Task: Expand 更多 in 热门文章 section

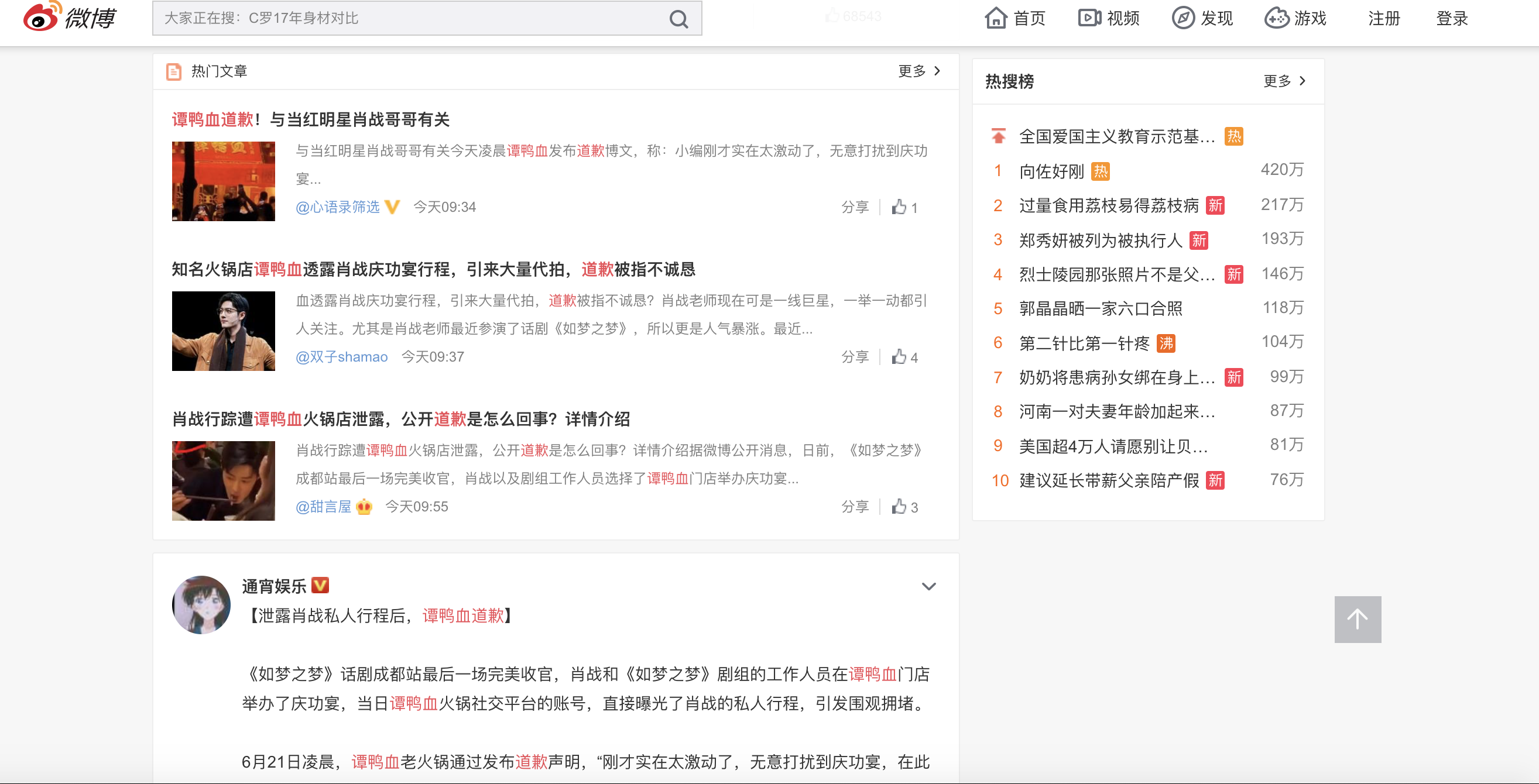Action: [x=920, y=71]
